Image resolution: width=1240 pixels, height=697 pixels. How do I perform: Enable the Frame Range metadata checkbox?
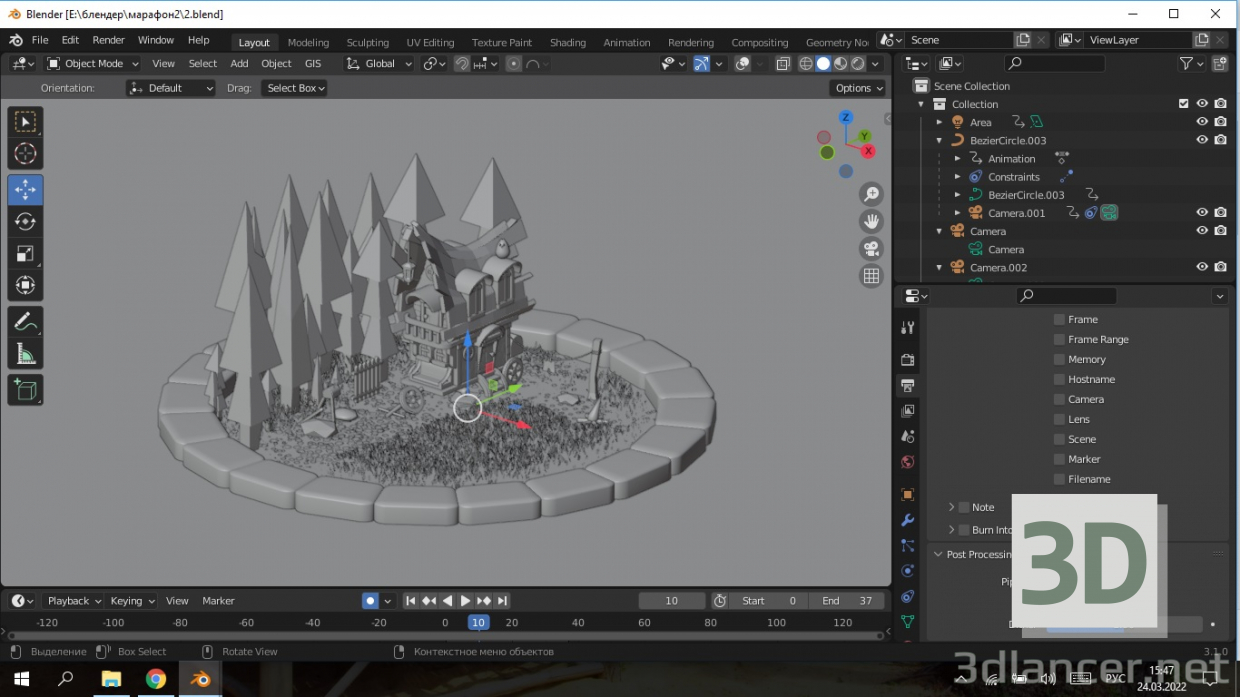[x=1057, y=339]
